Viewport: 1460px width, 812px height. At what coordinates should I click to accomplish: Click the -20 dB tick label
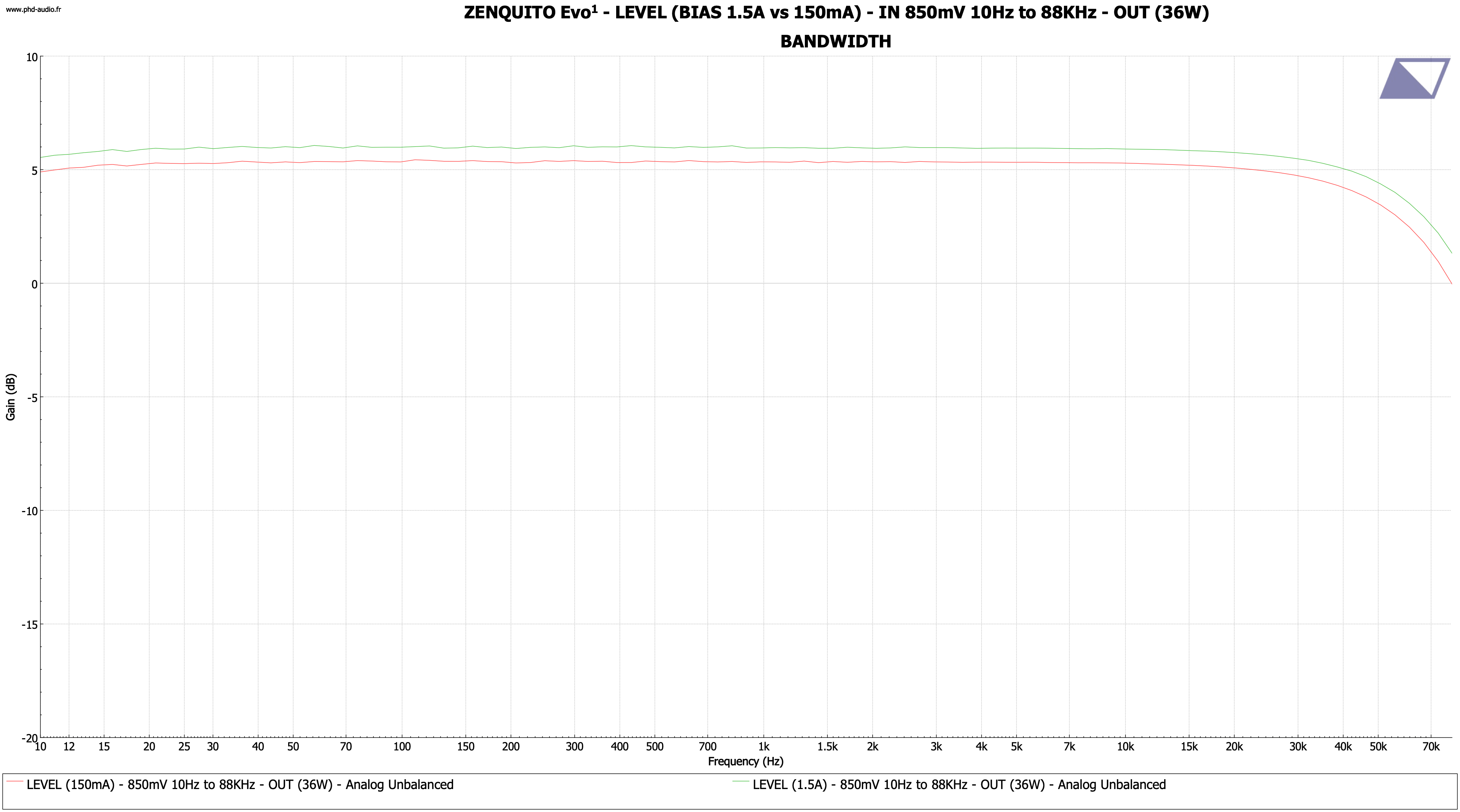tap(29, 738)
